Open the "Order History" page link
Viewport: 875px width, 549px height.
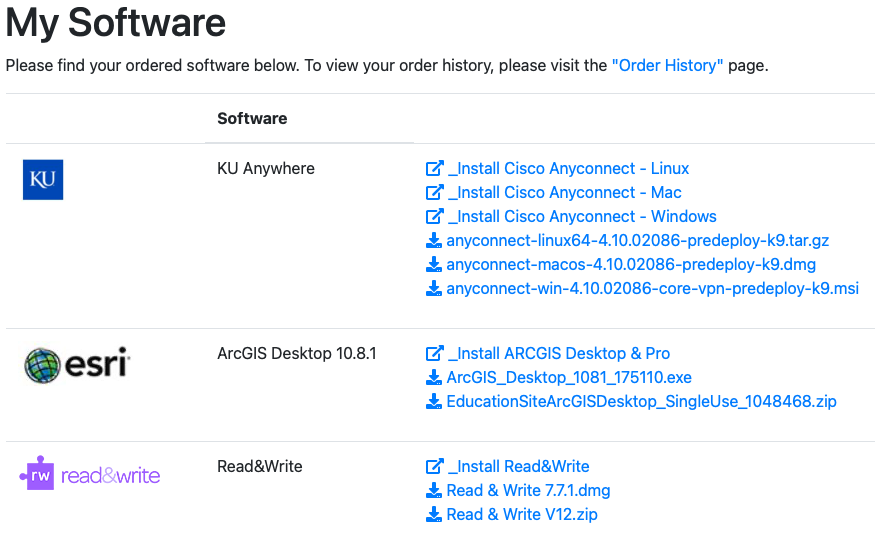667,65
